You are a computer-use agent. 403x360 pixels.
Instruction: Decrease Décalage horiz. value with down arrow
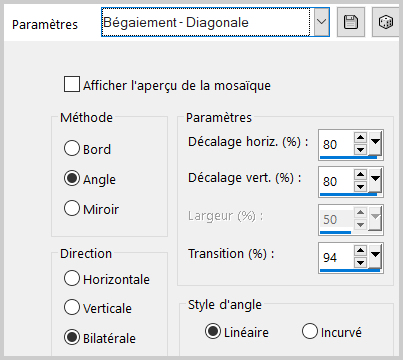(x=360, y=149)
